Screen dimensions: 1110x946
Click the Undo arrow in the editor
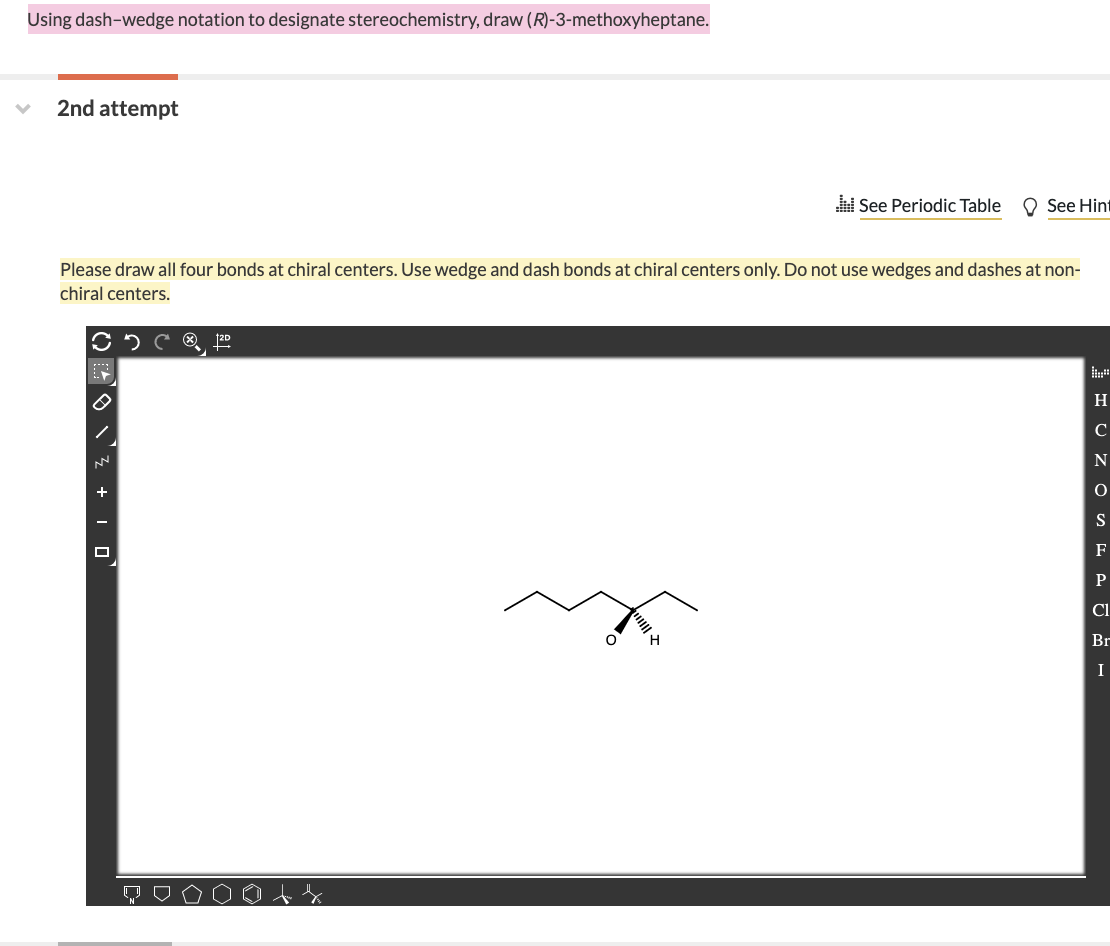tap(131, 342)
